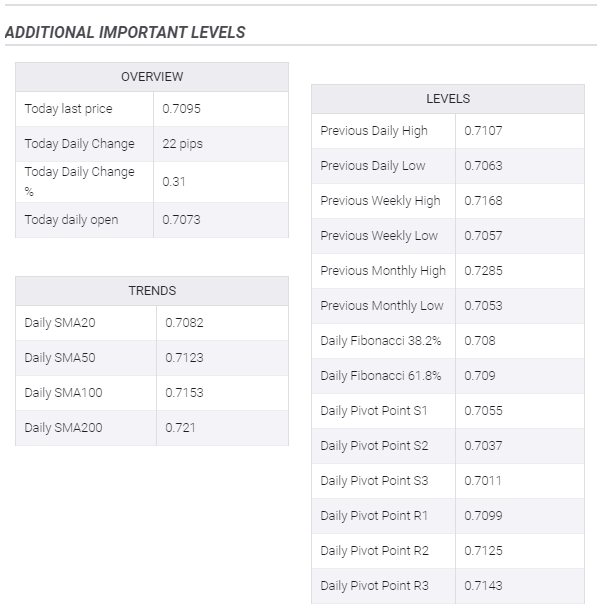Screen dimensions: 601x610
Task: Select the Daily Fibonacci 61.8% value 0.709
Action: (479, 376)
